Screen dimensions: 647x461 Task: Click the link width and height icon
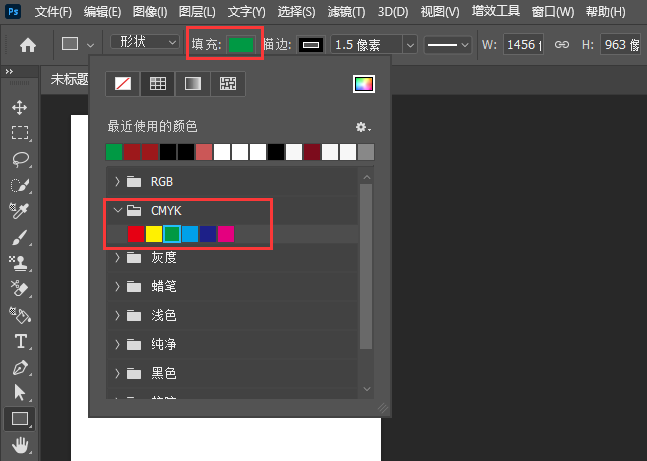click(561, 45)
